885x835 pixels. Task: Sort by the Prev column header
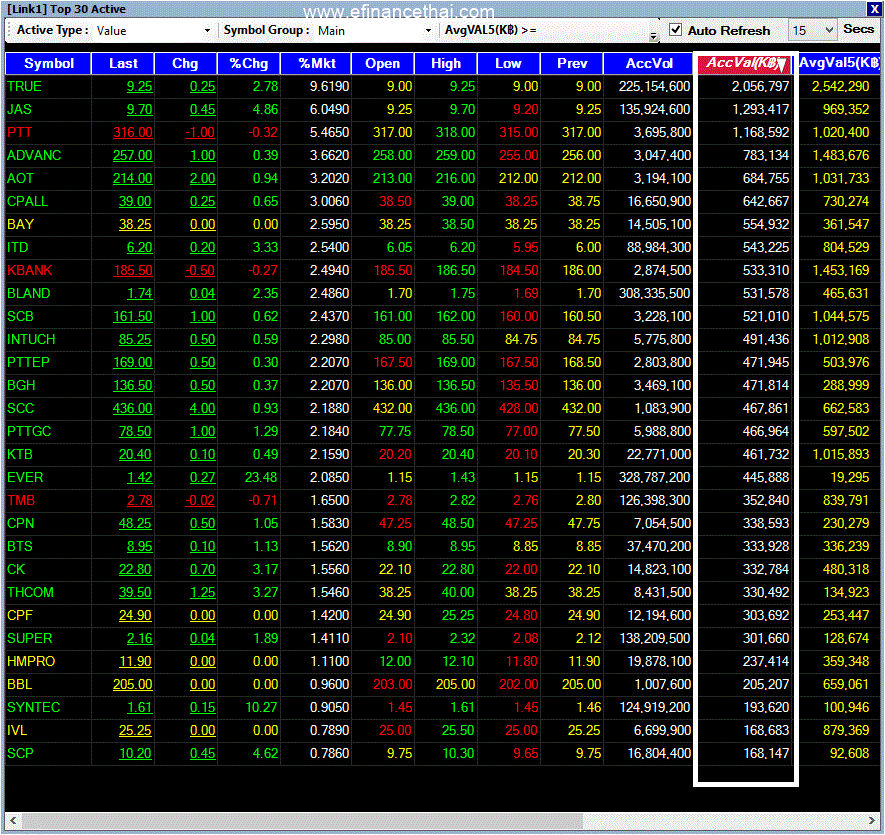572,63
